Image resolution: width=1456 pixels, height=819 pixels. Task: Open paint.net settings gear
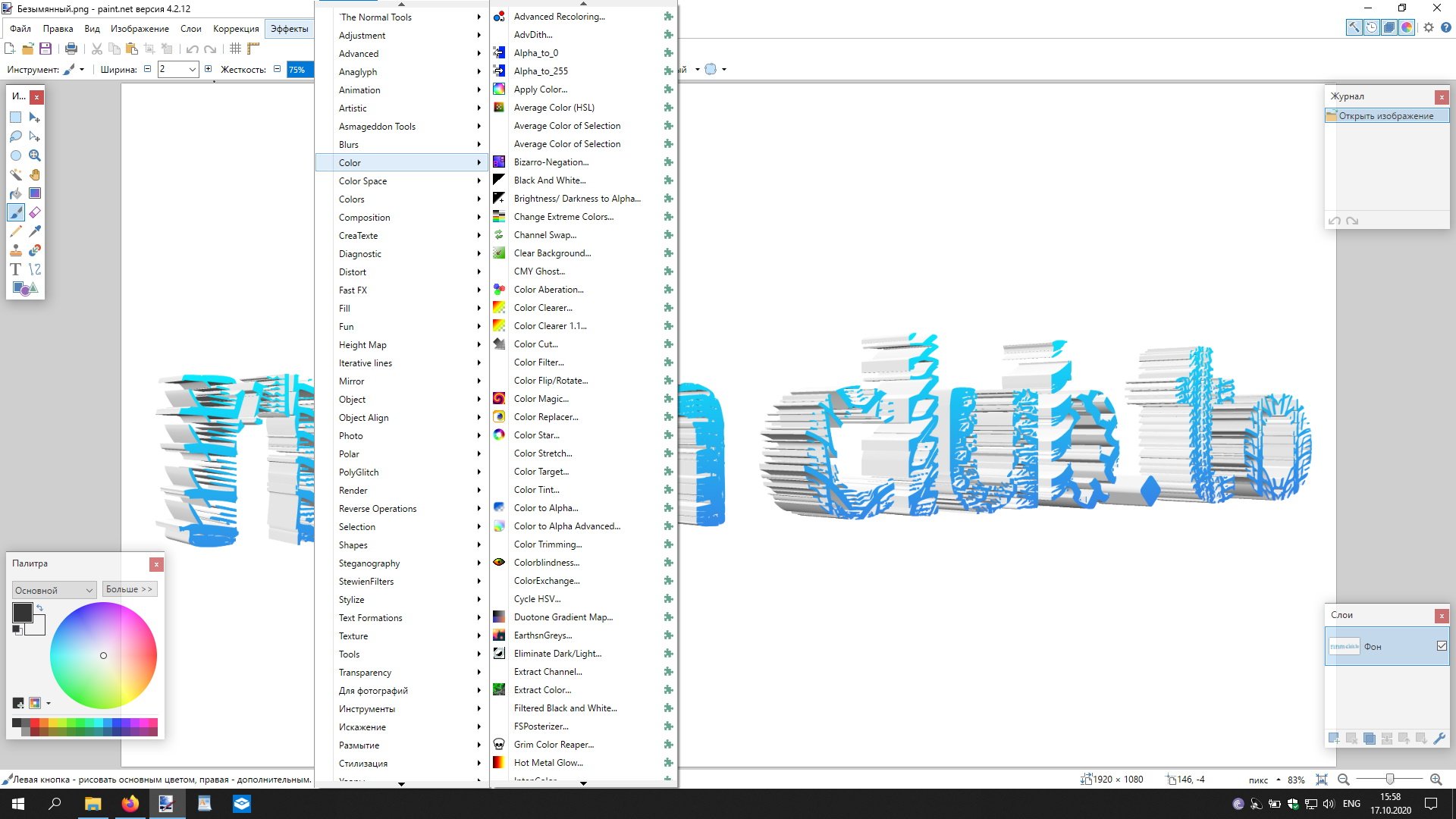pos(1429,27)
